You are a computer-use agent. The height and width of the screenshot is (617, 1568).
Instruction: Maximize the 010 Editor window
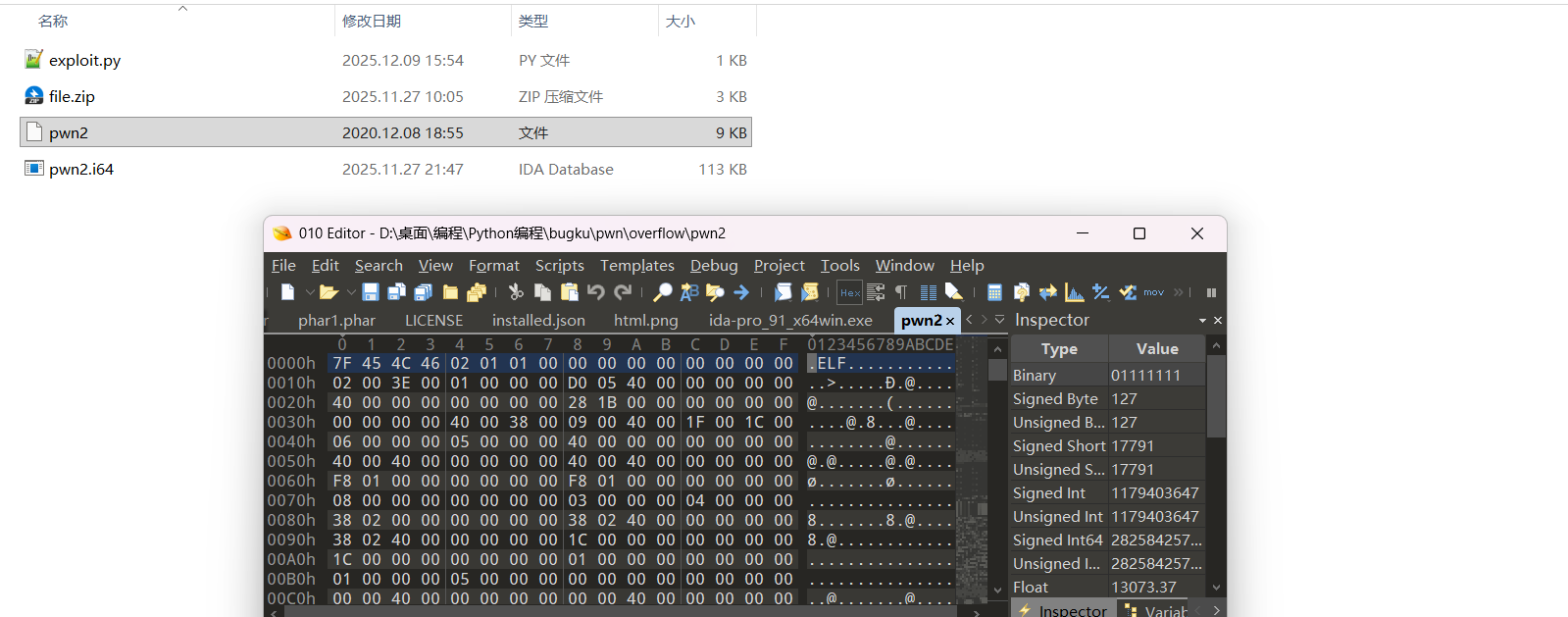tap(1139, 233)
